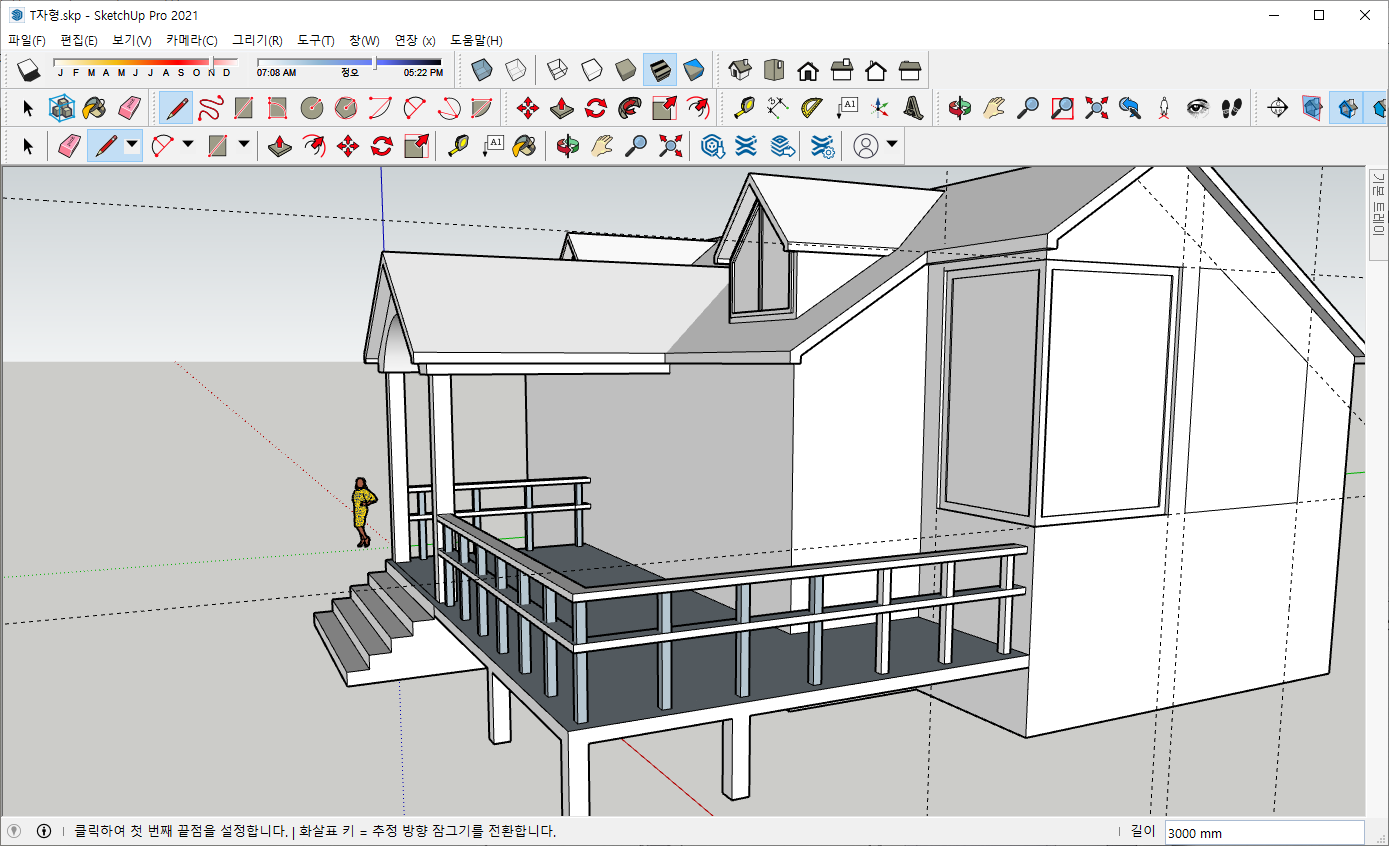This screenshot has width=1389, height=846.
Task: Switch to Top standard view
Action: tap(774, 70)
